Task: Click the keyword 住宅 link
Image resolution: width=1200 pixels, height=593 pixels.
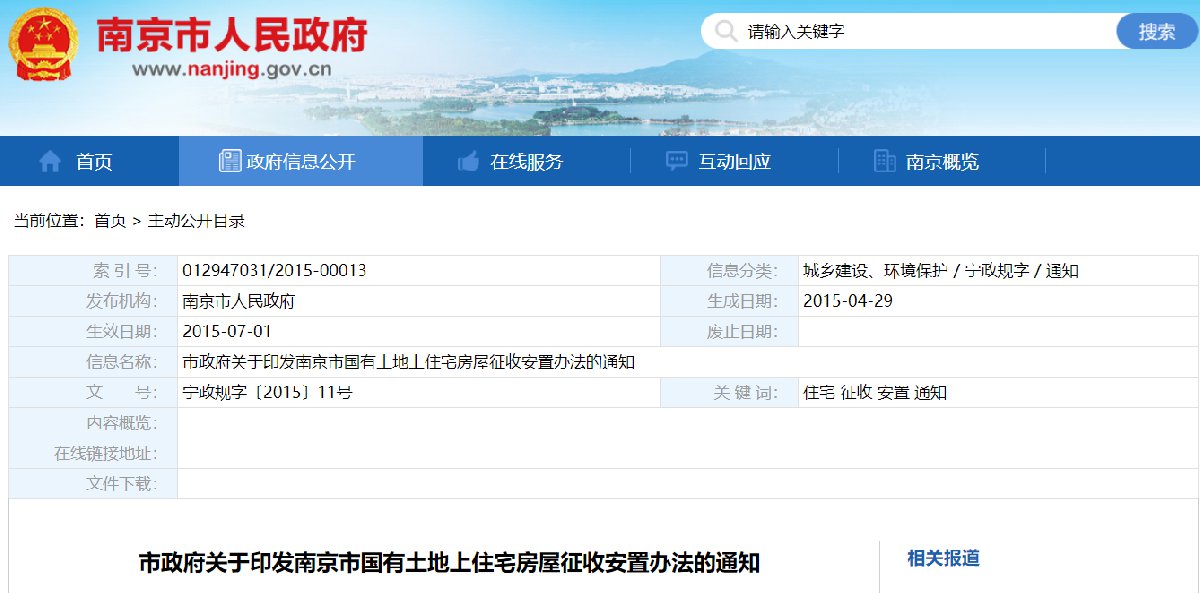Action: [816, 392]
